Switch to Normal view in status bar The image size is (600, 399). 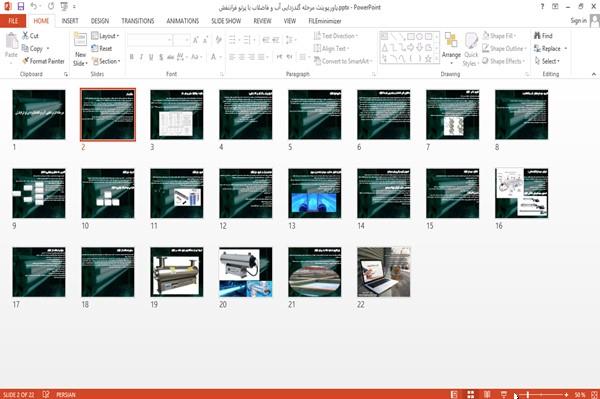[454, 394]
